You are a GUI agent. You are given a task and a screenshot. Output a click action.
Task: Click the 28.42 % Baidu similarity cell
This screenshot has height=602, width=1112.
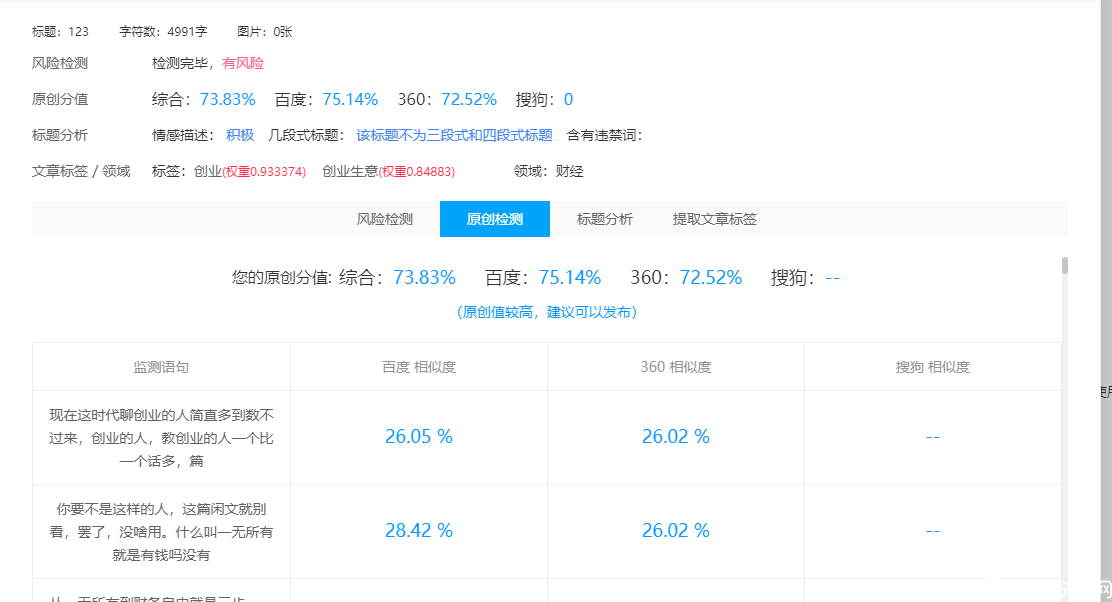point(418,530)
